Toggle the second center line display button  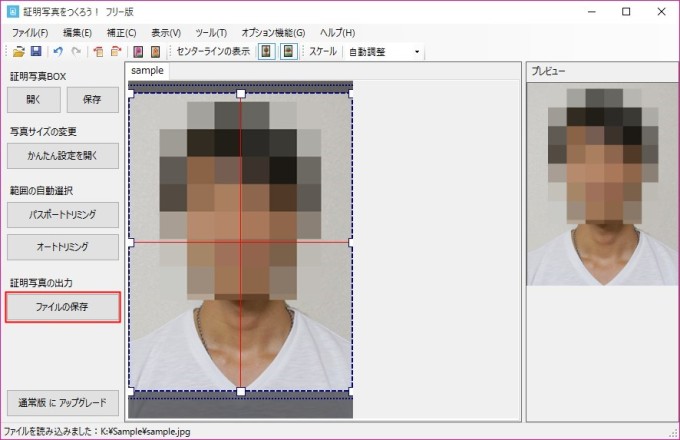point(288,51)
